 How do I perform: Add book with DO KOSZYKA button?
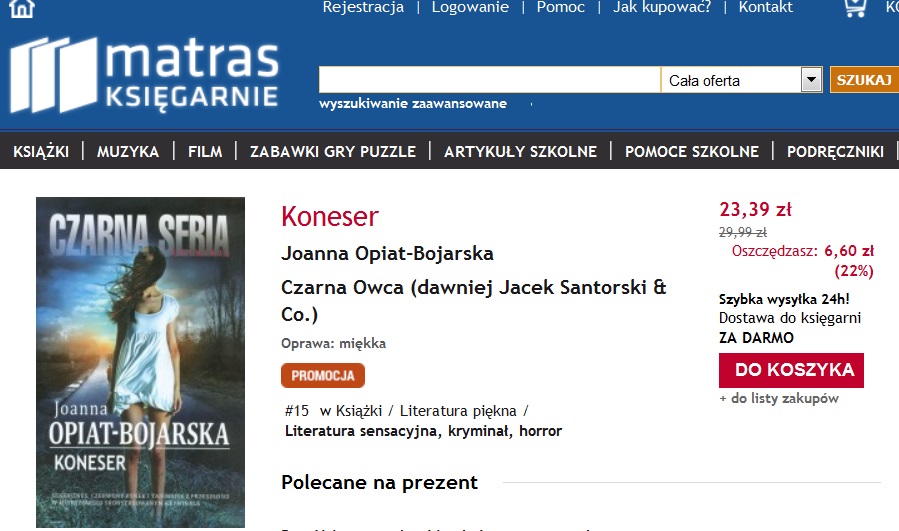click(791, 370)
